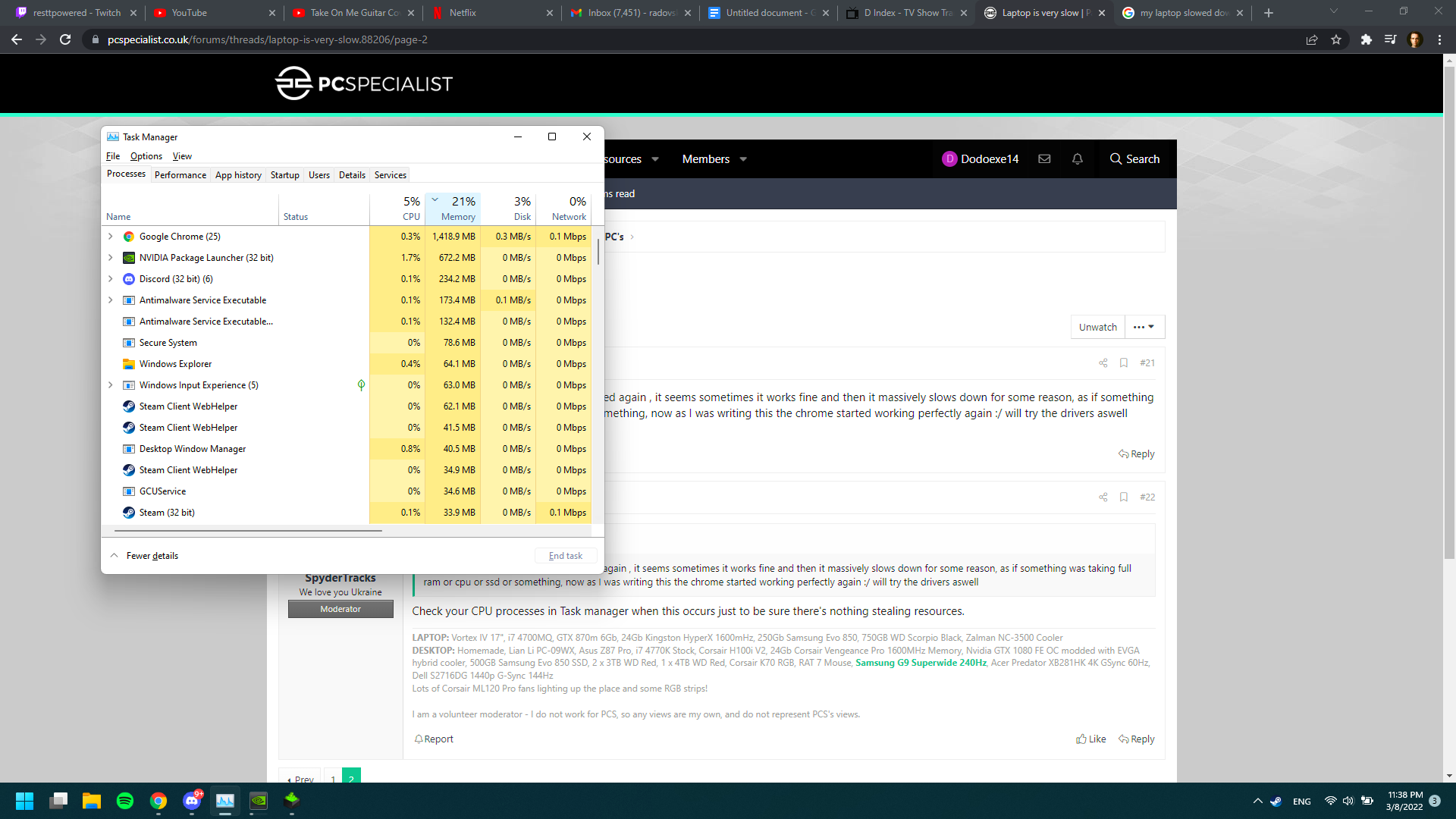Open File Explorer from the taskbar

coord(92,801)
